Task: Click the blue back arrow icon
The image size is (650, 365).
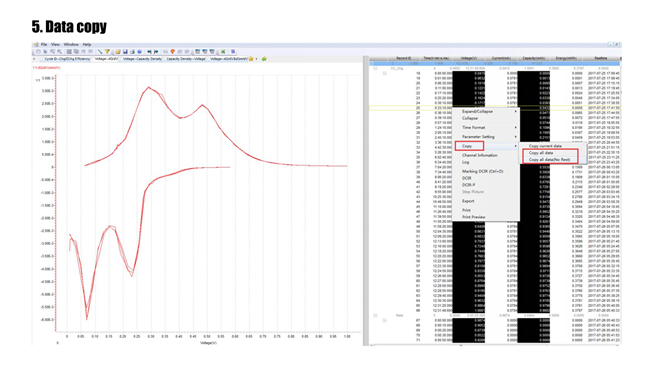Action: click(149, 52)
